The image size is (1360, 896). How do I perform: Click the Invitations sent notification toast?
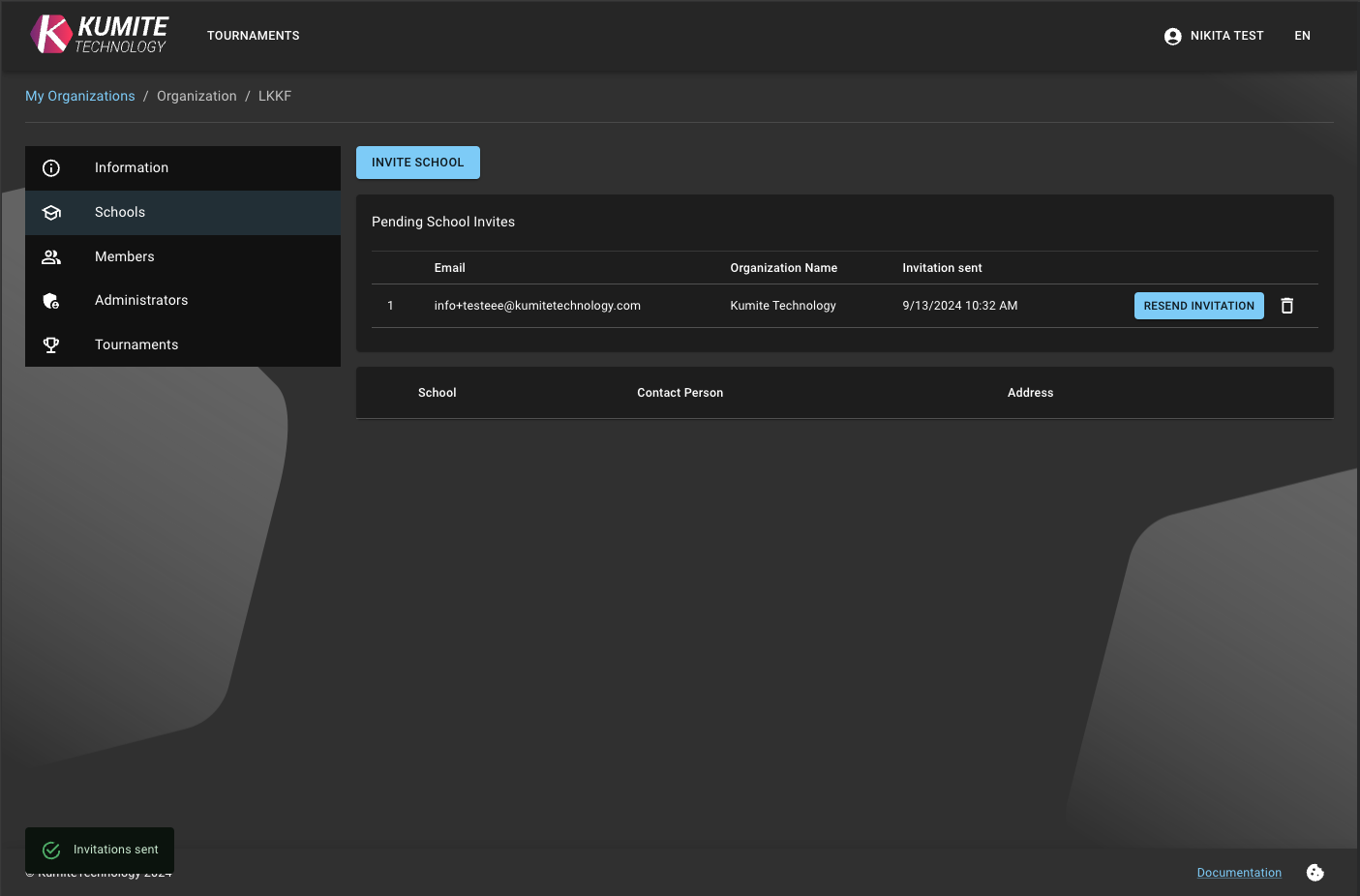click(100, 850)
